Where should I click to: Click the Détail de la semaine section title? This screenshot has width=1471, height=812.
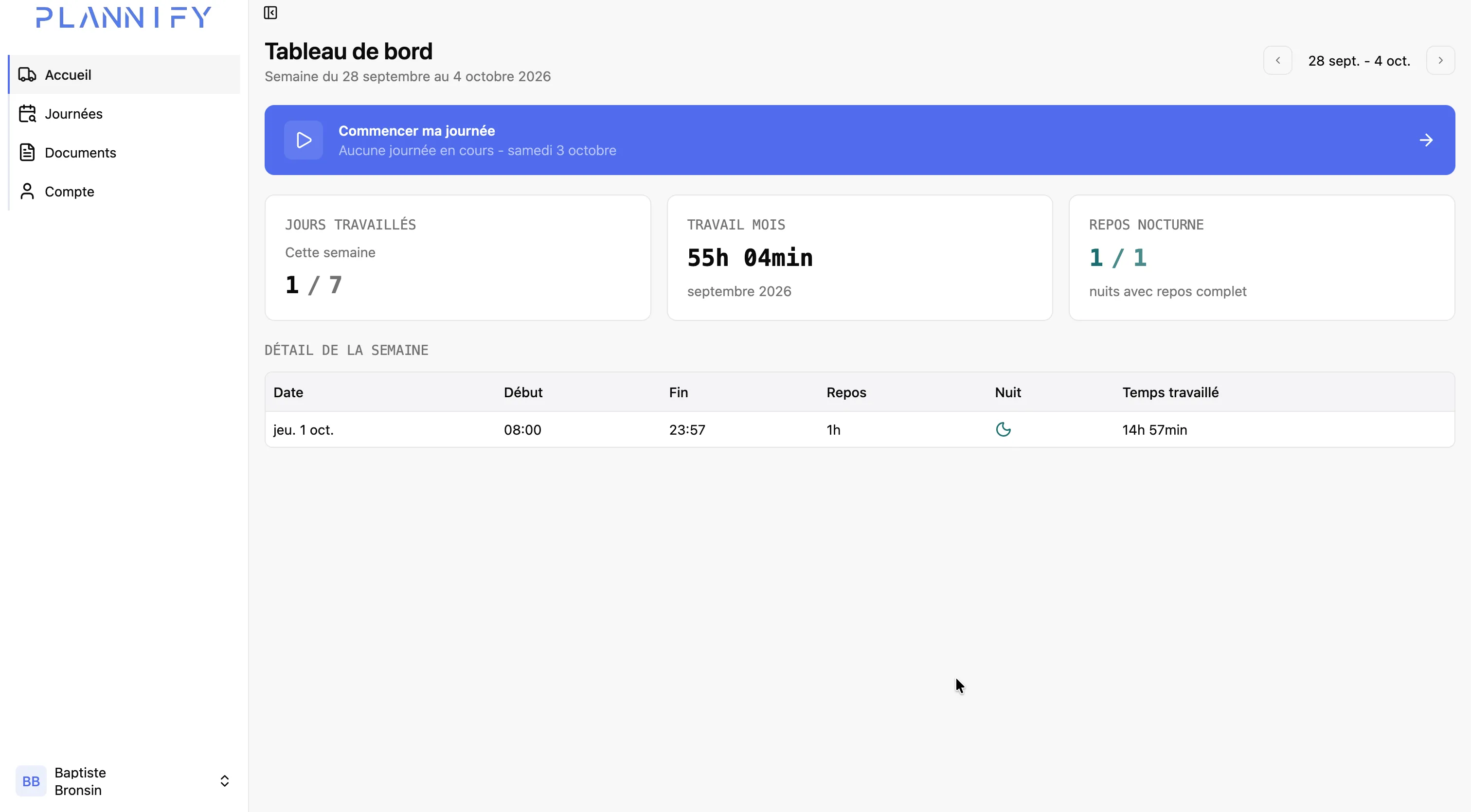tap(346, 350)
